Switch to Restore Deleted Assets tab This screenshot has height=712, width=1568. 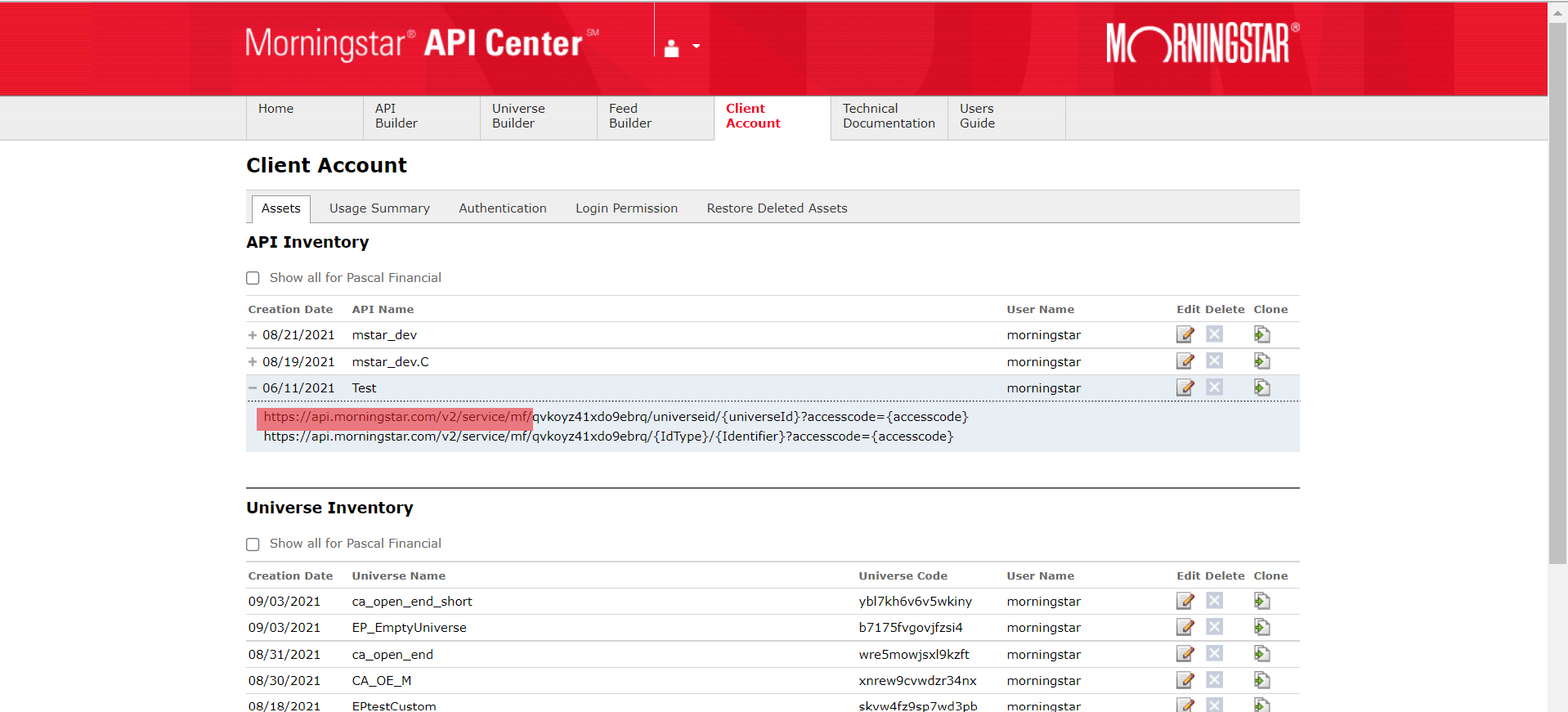click(x=777, y=208)
